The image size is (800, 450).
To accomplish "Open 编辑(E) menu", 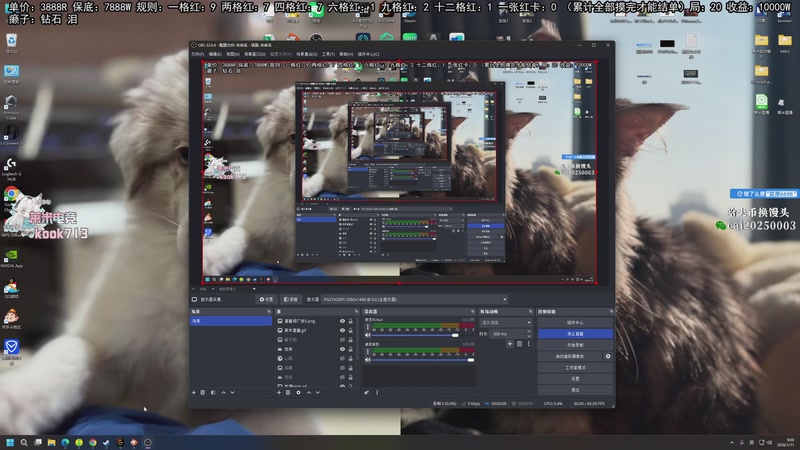I will coord(215,54).
